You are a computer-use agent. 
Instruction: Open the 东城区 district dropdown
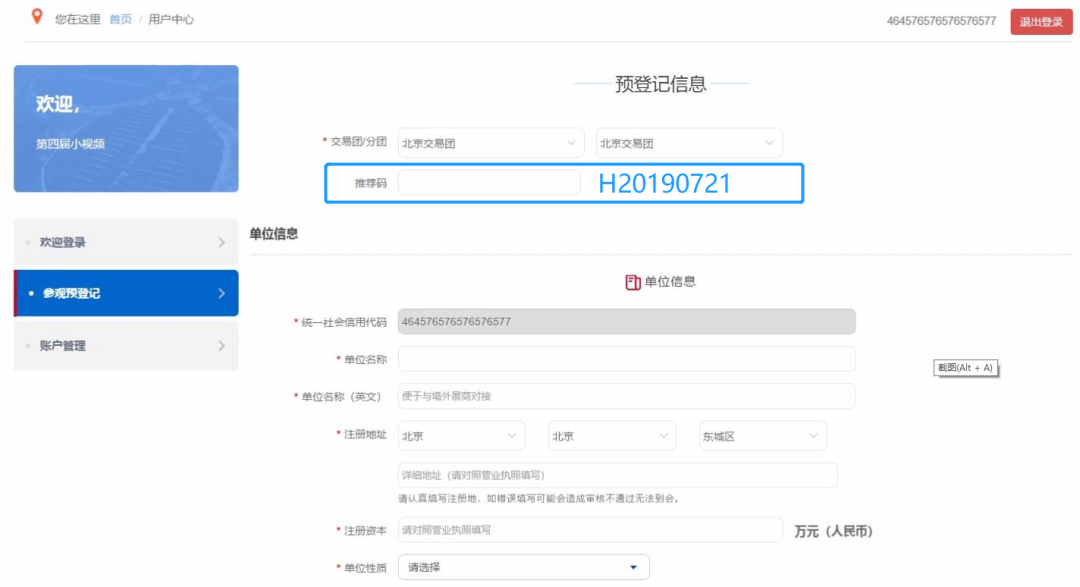pyautogui.click(x=762, y=436)
